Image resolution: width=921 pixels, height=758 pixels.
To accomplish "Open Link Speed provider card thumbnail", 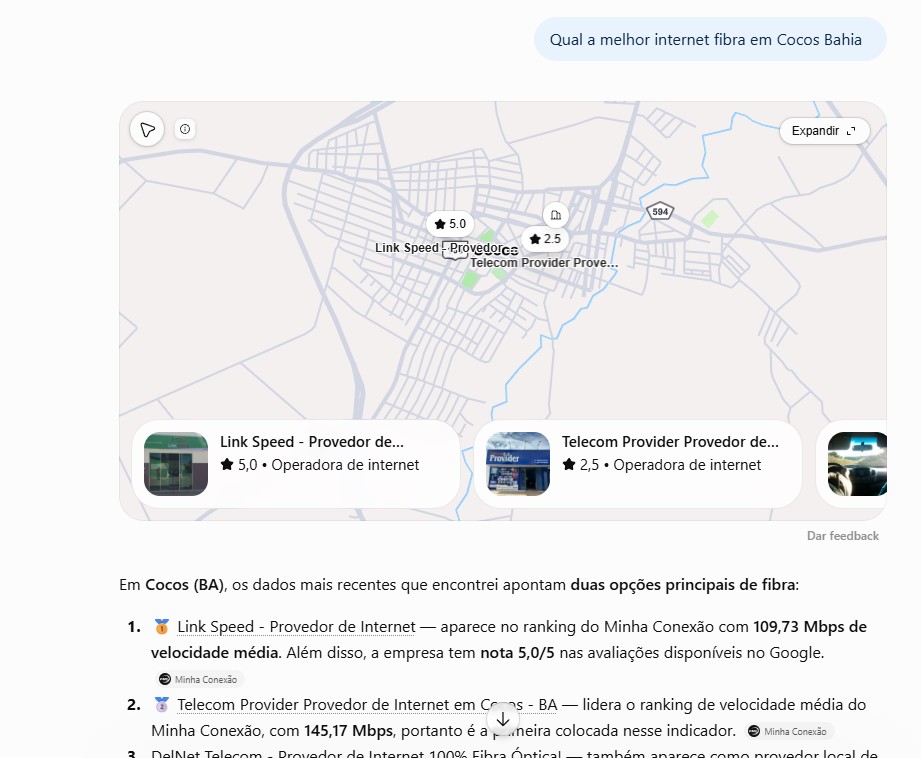I will tap(176, 464).
